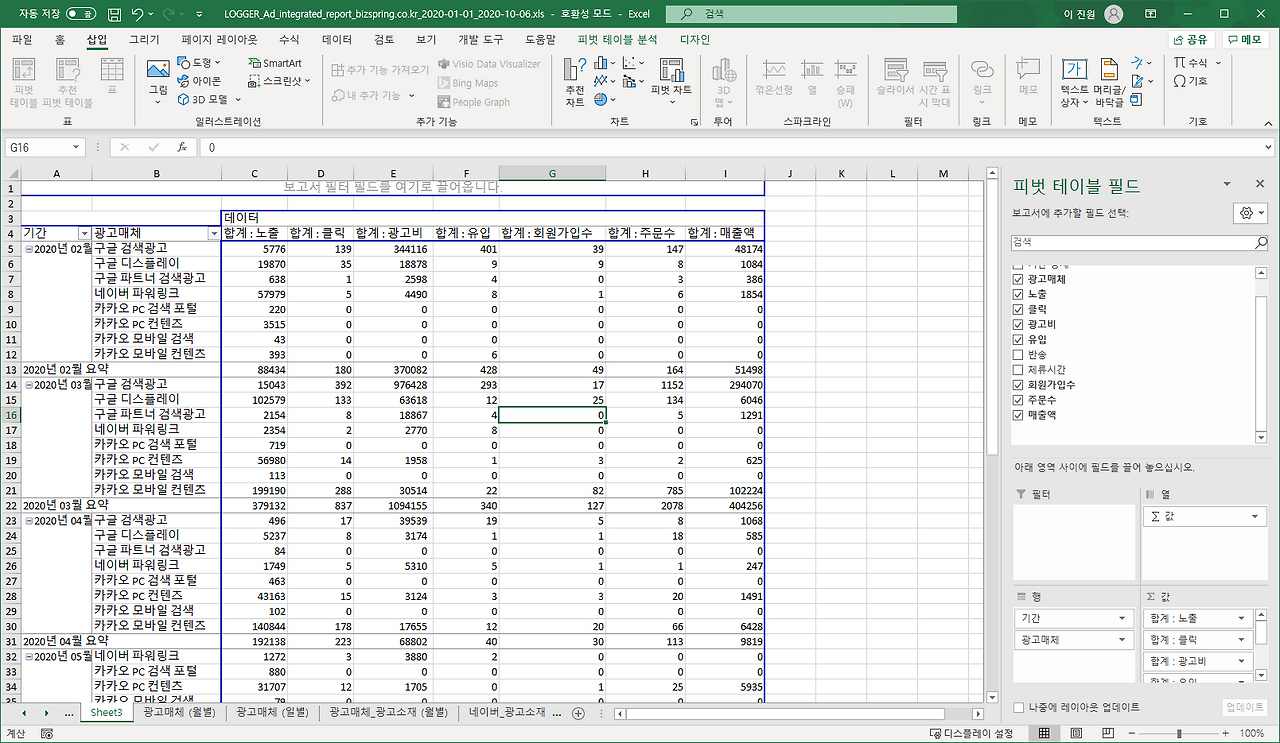Switch to the 광고매체 (월별) sheet tab
1280x743 pixels.
point(180,713)
